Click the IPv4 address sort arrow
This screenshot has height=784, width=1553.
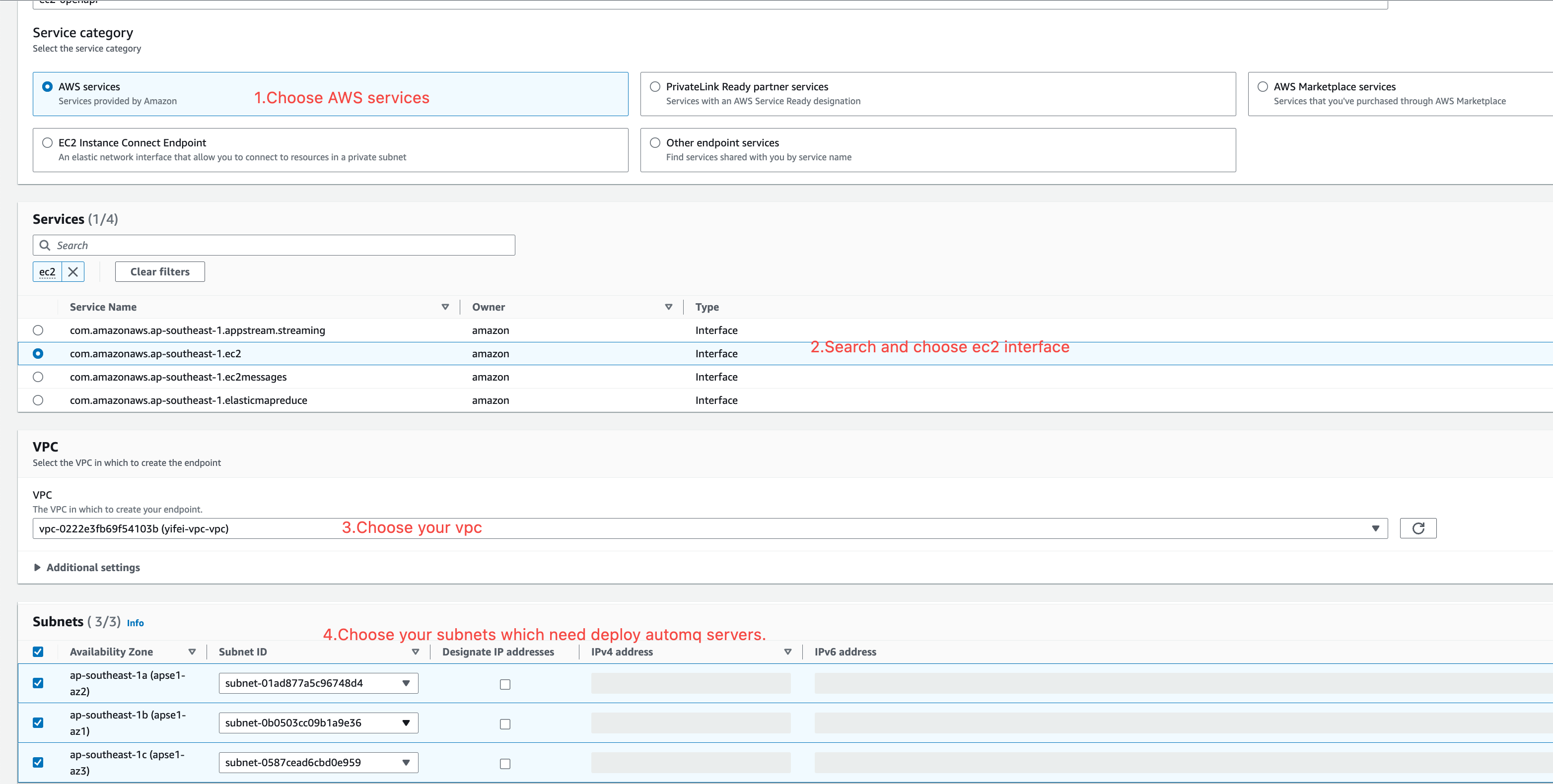point(787,652)
